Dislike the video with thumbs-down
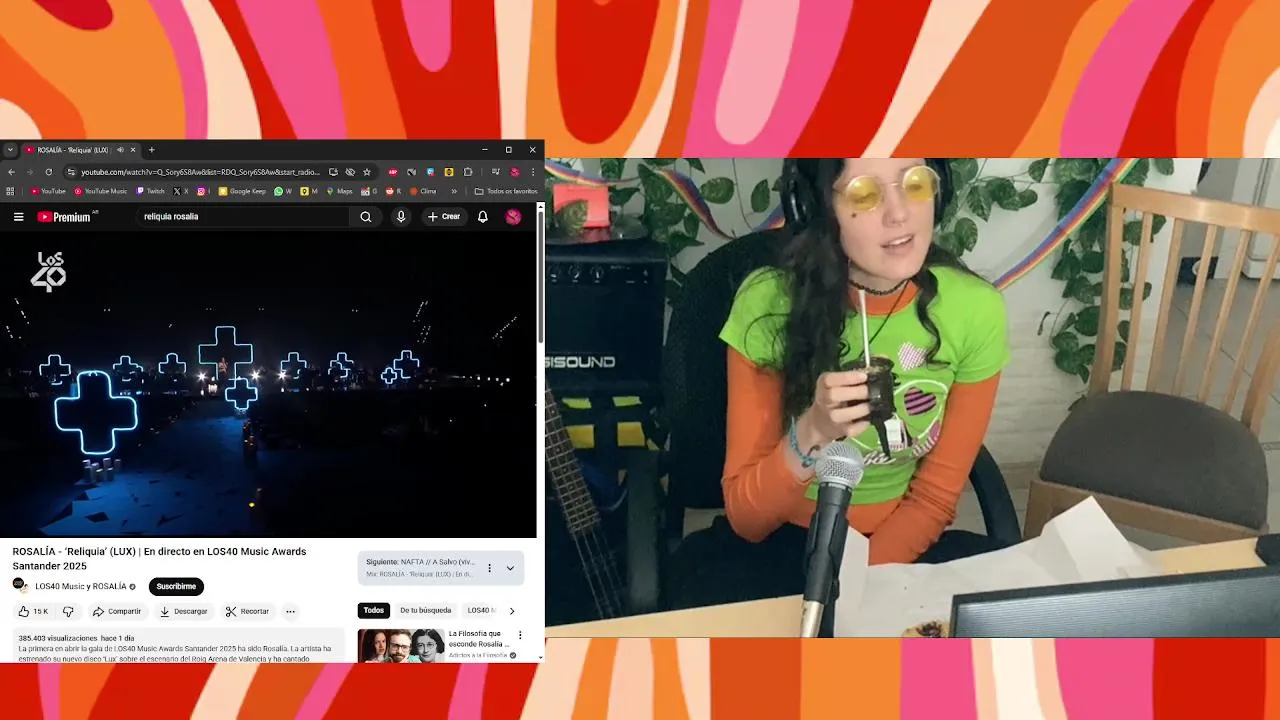 tap(68, 611)
